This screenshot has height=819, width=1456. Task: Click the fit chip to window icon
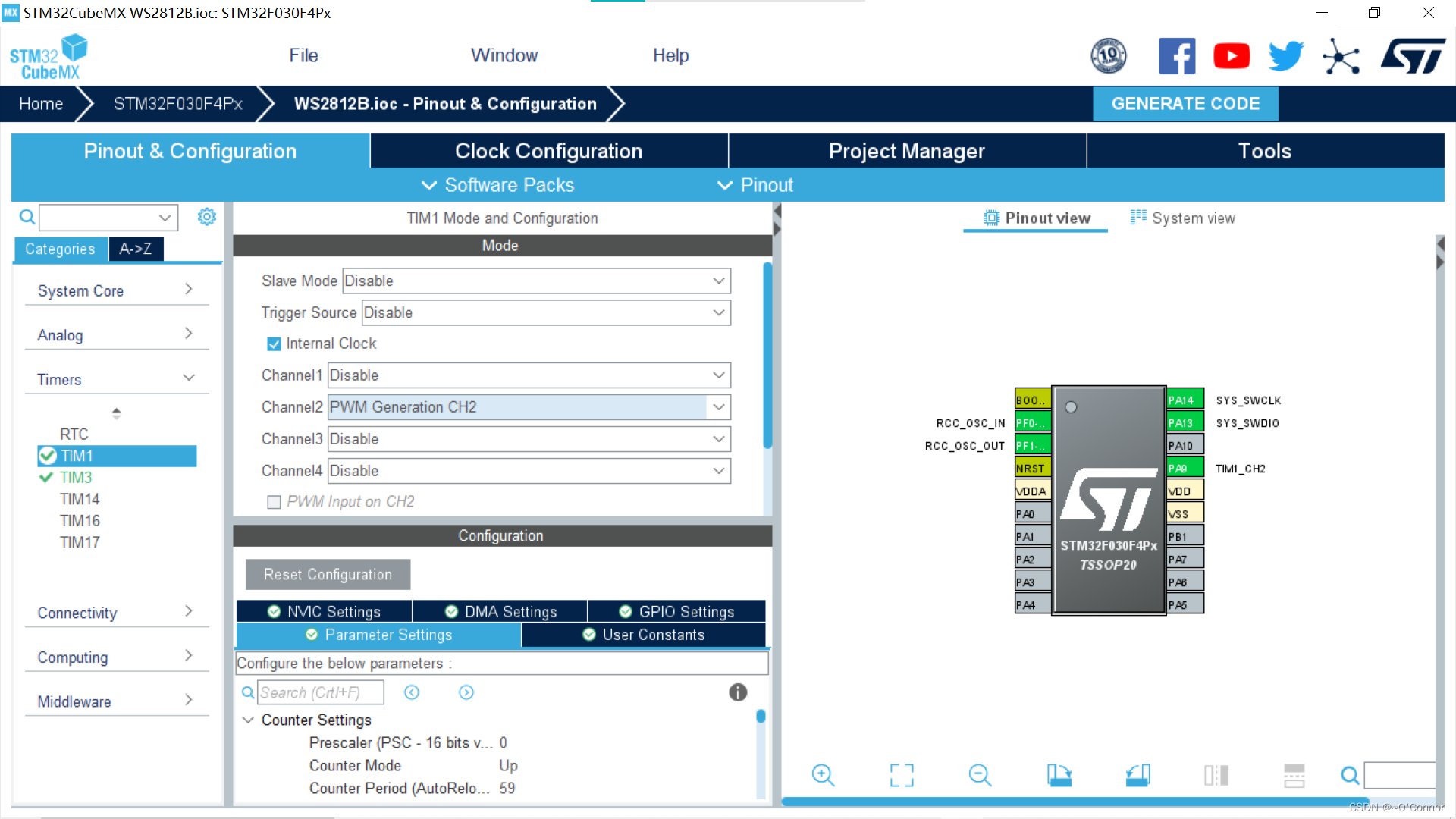pos(902,775)
